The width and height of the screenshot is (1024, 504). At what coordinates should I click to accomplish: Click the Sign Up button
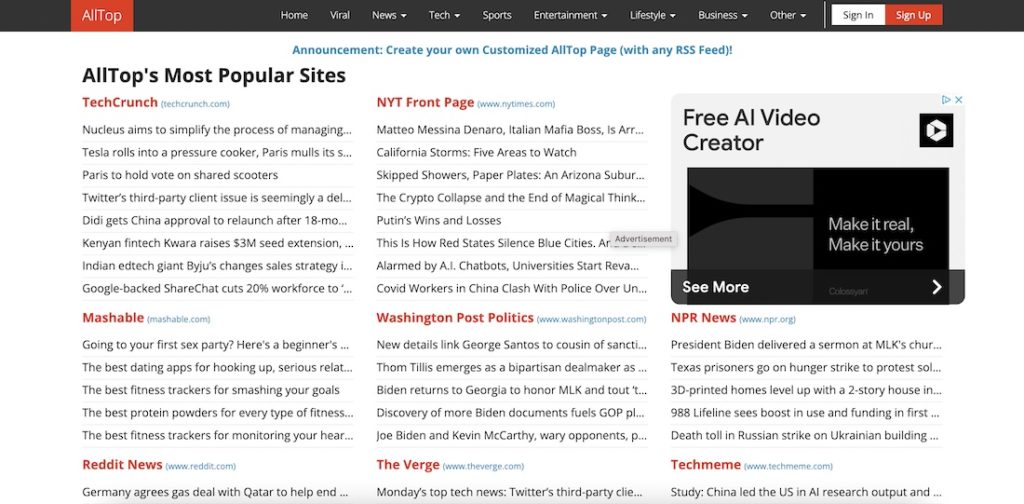point(914,15)
